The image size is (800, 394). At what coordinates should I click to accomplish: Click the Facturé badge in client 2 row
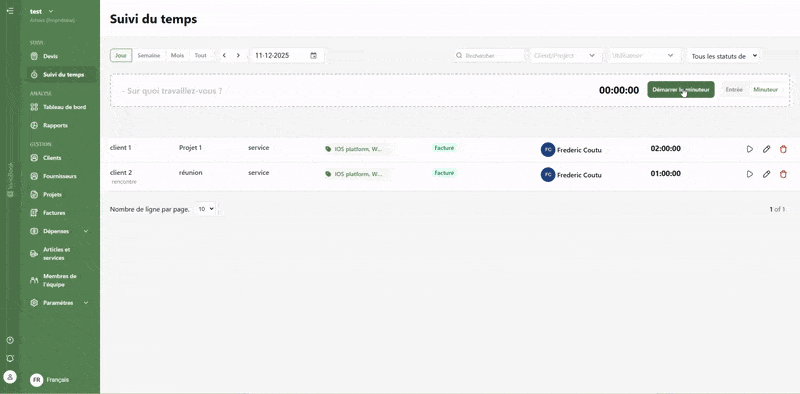pyautogui.click(x=444, y=173)
